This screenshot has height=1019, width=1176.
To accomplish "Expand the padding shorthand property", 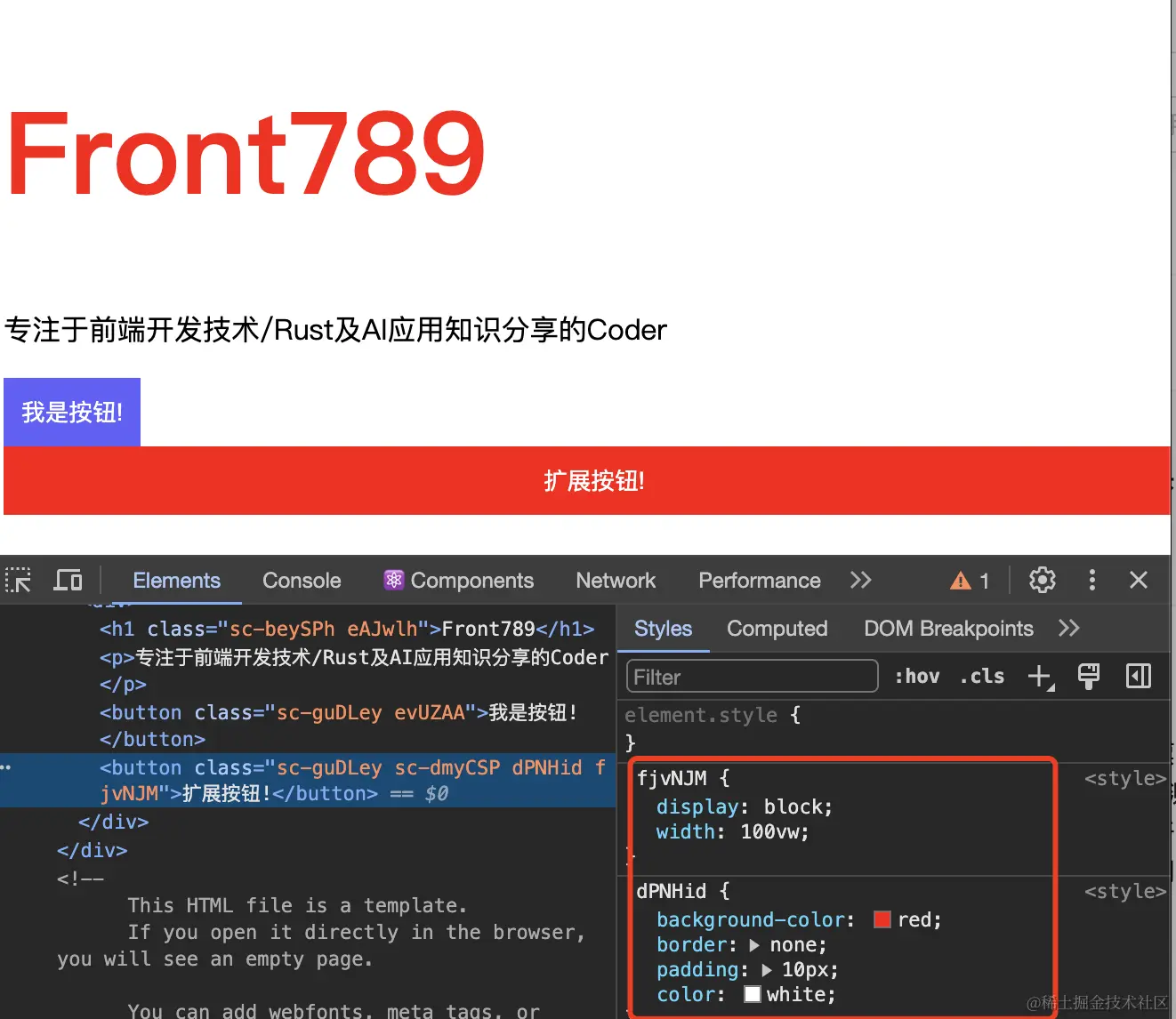I will (768, 970).
